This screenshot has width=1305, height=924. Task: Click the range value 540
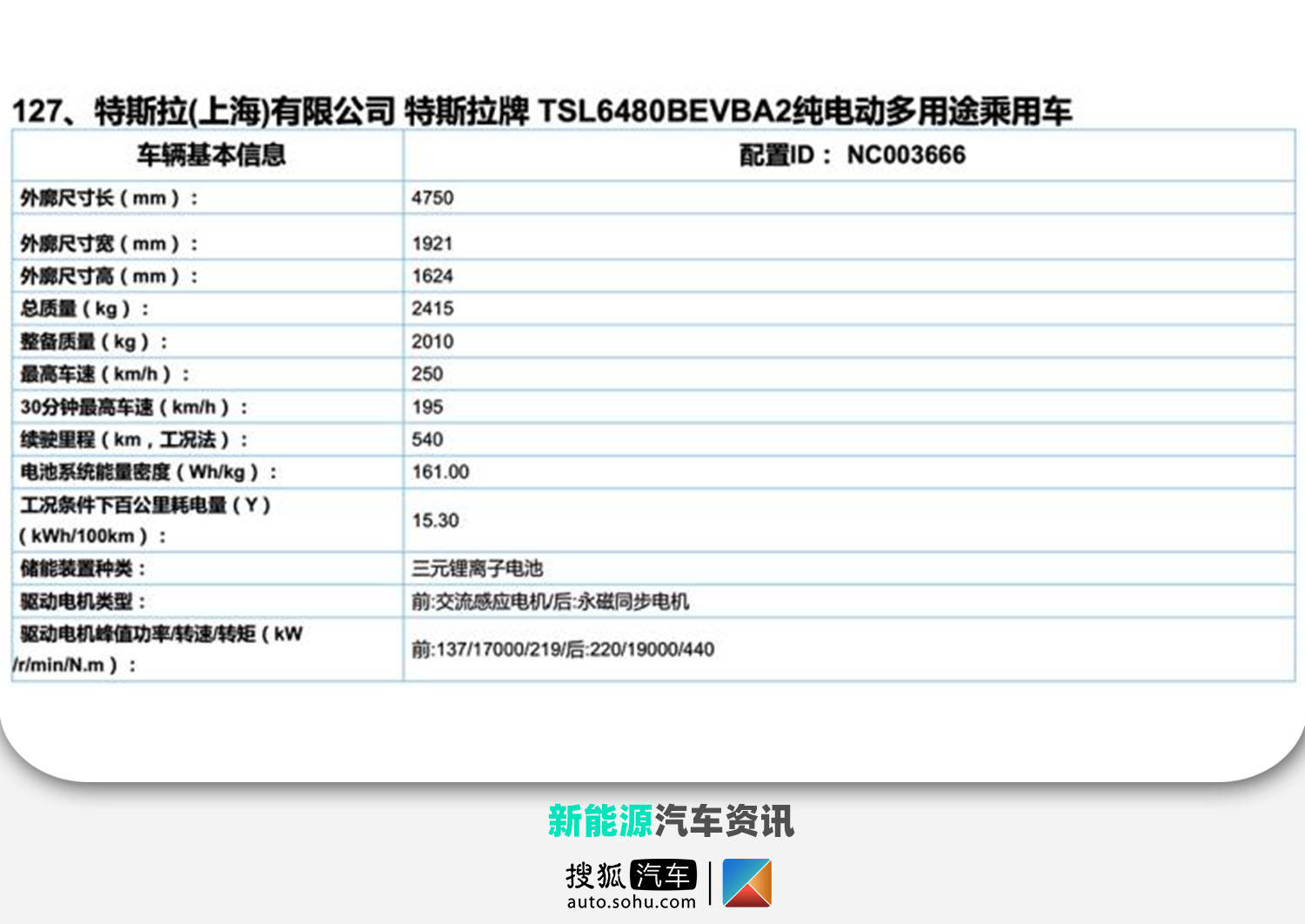pyautogui.click(x=427, y=439)
